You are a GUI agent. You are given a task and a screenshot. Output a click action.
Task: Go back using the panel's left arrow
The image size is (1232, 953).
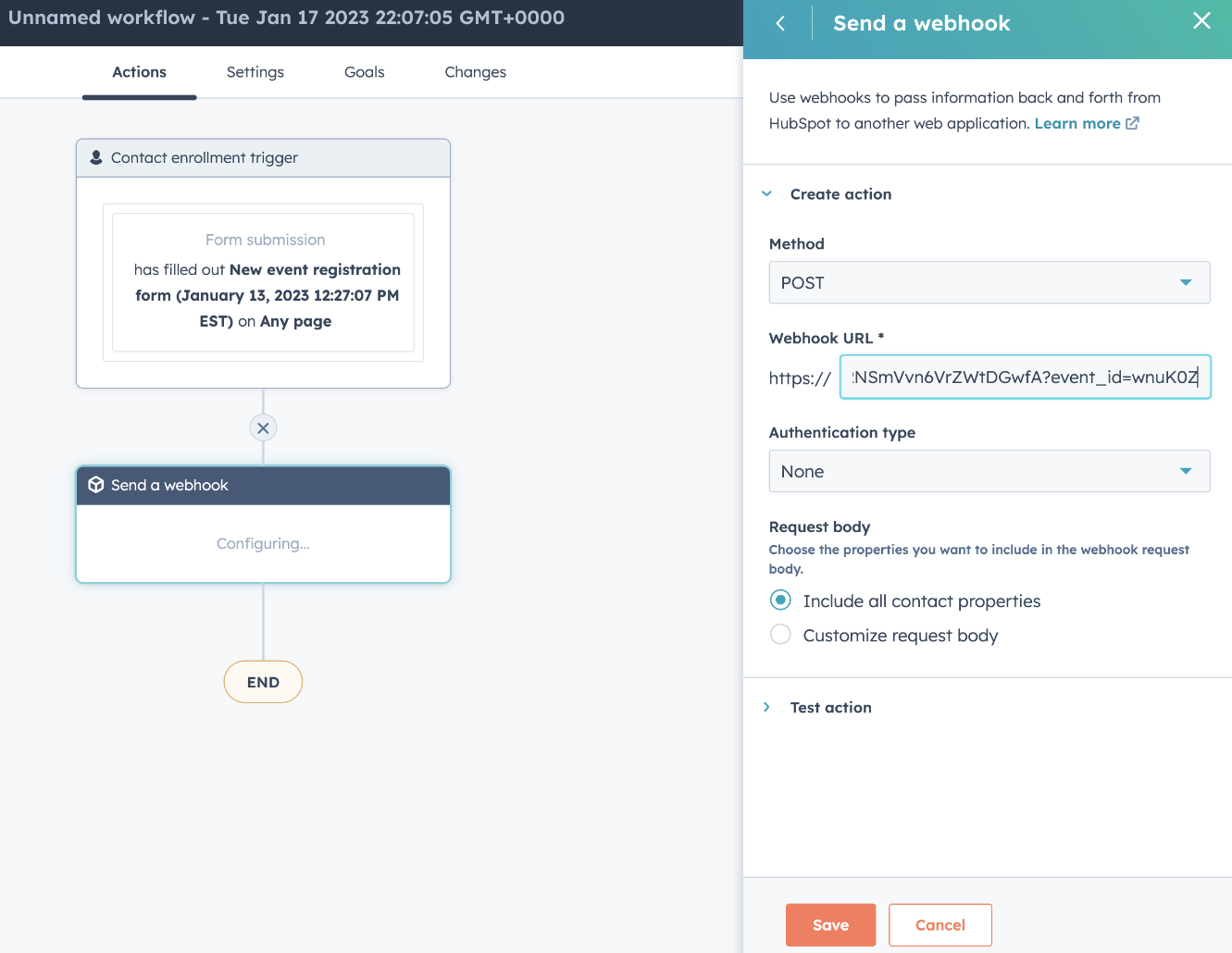point(780,23)
